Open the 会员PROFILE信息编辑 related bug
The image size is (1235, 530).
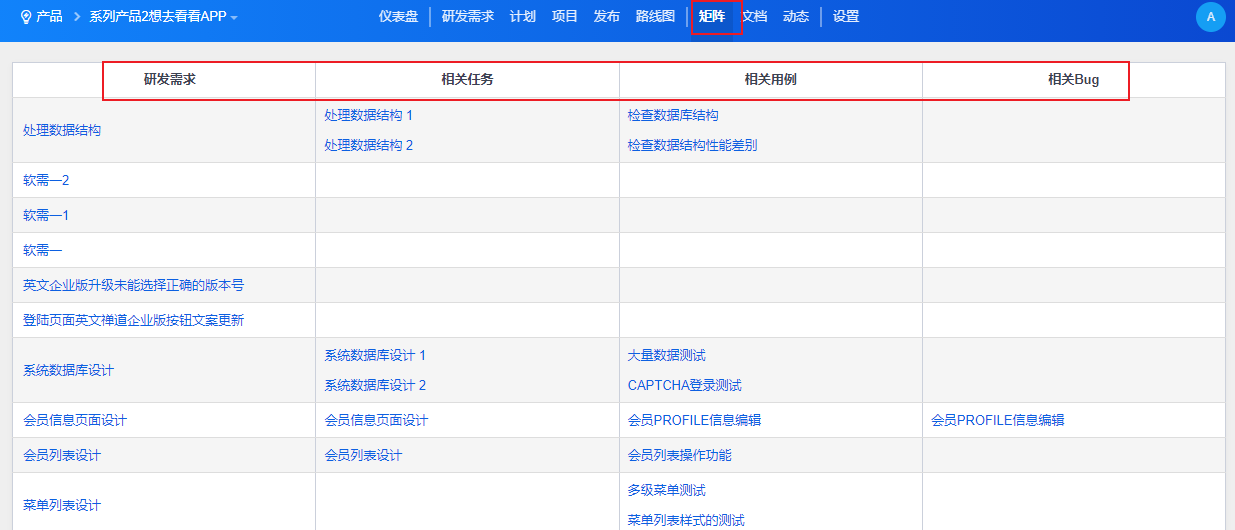(997, 420)
